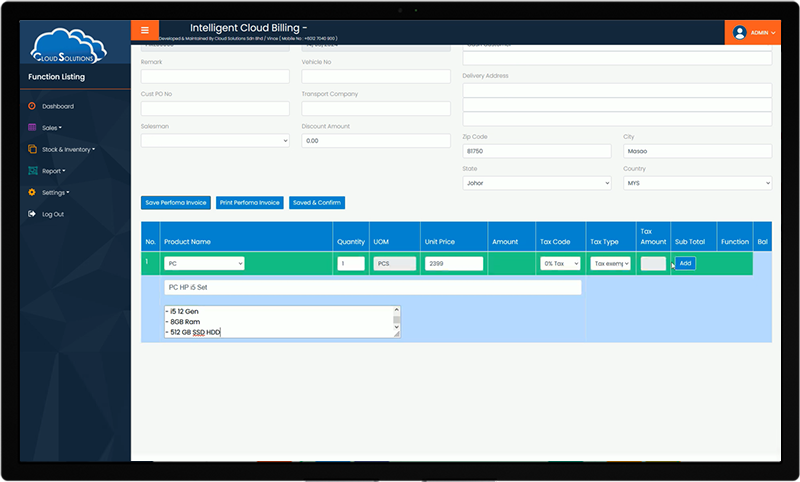The height and width of the screenshot is (482, 800).
Task: Open the State dropdown showing Johor
Action: click(537, 183)
